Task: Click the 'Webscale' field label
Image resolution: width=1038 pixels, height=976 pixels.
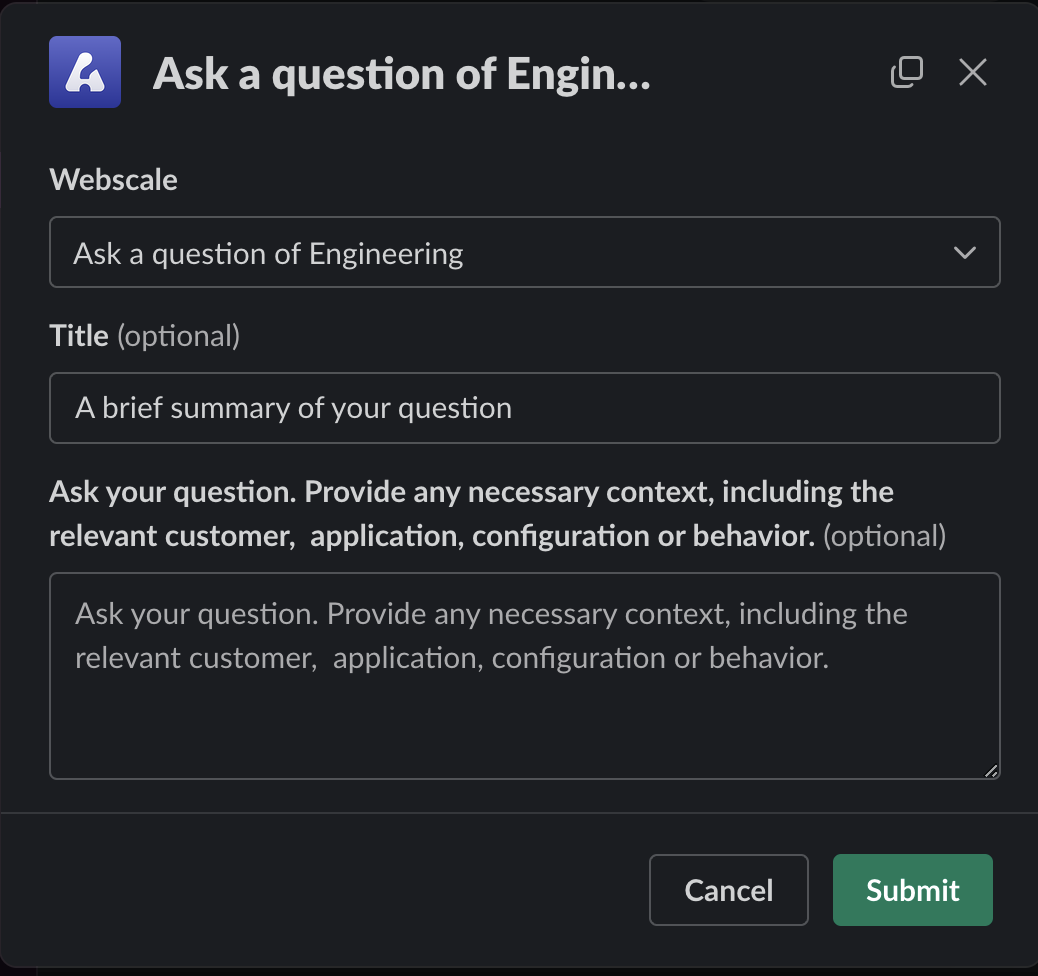Action: click(114, 180)
